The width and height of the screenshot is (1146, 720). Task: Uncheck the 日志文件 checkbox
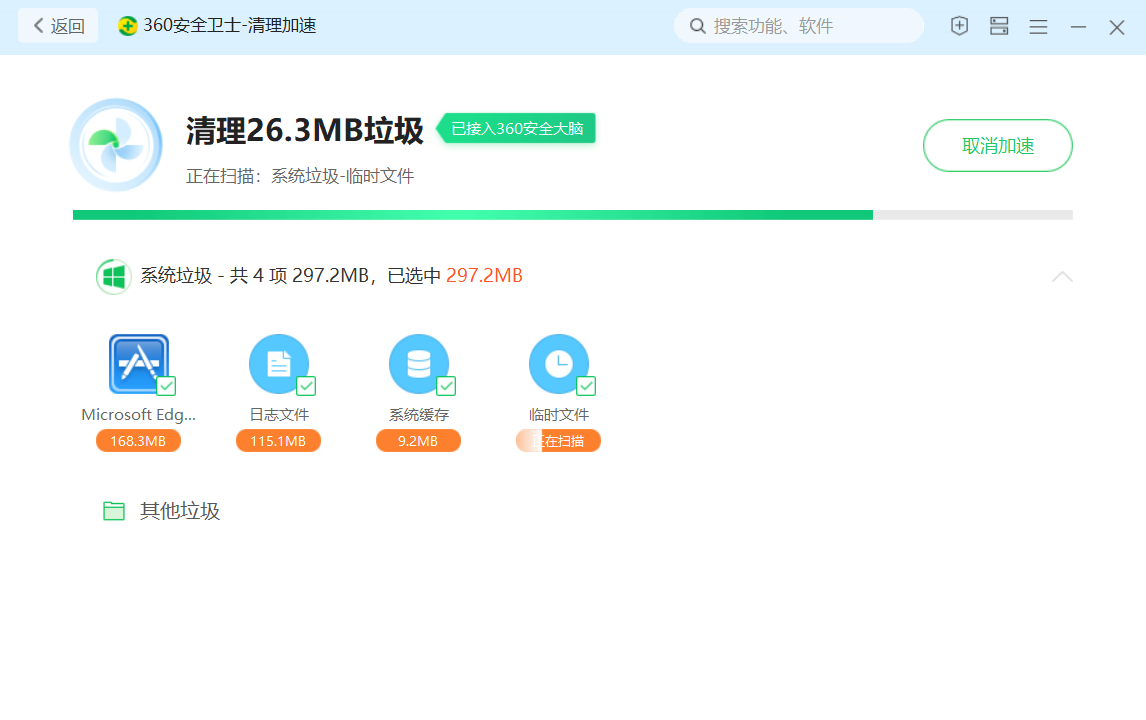[x=306, y=386]
